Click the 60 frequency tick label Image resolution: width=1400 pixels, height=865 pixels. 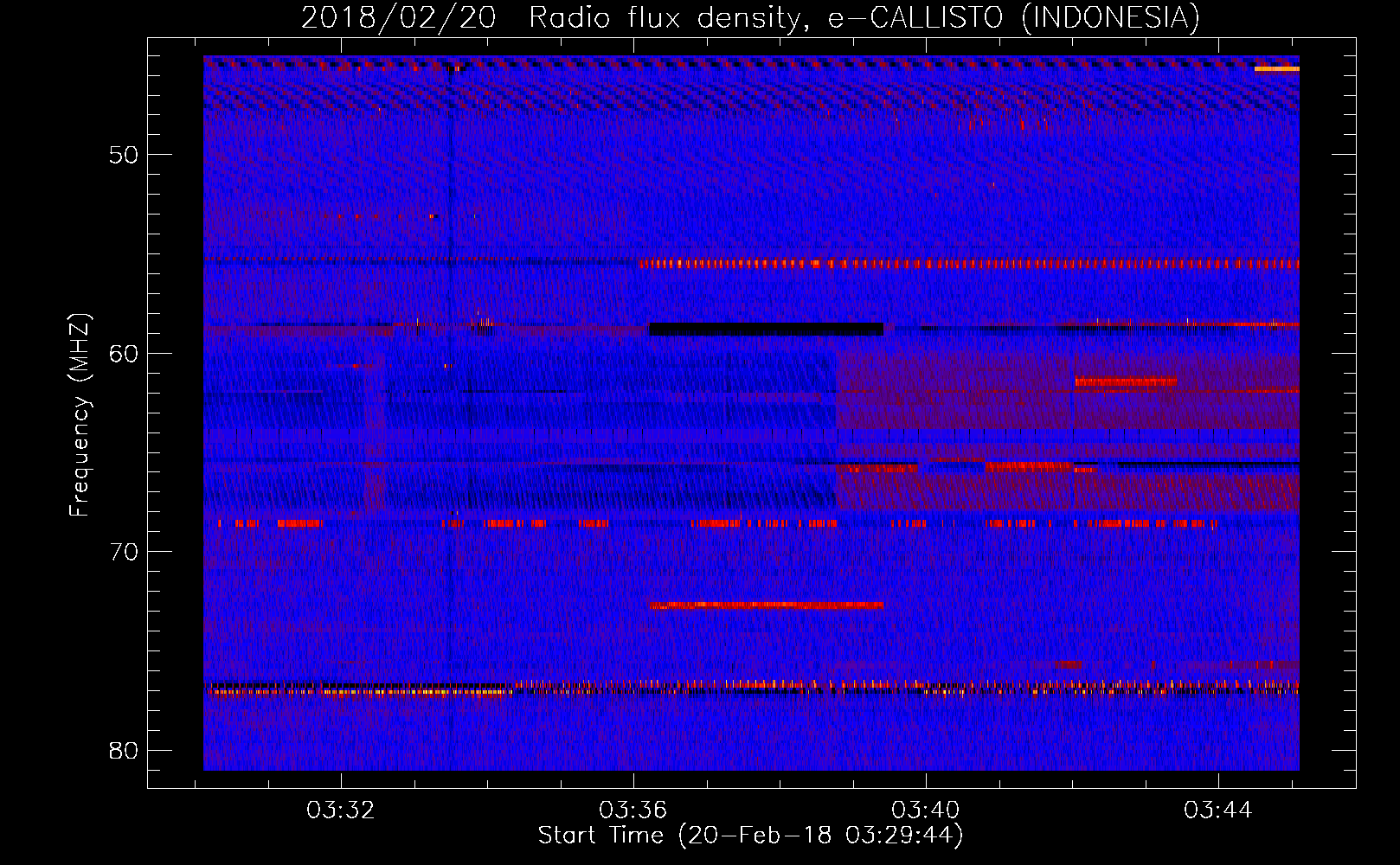124,354
